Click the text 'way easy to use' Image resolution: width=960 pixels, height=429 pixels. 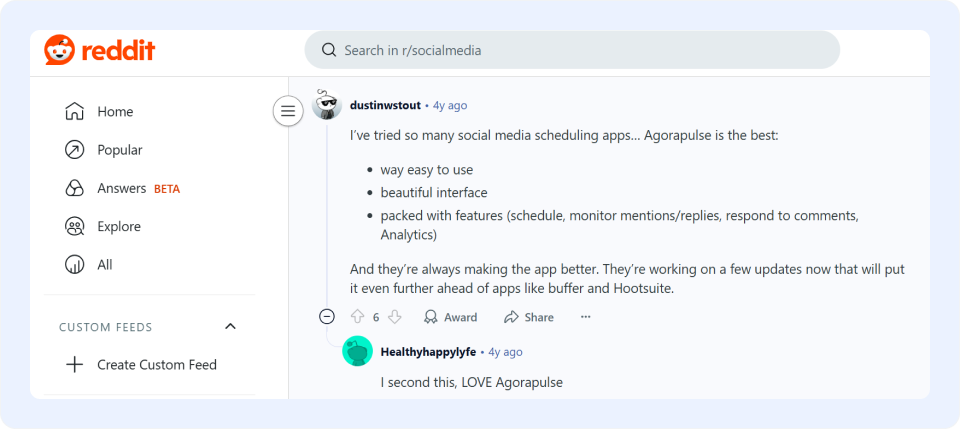[427, 170]
